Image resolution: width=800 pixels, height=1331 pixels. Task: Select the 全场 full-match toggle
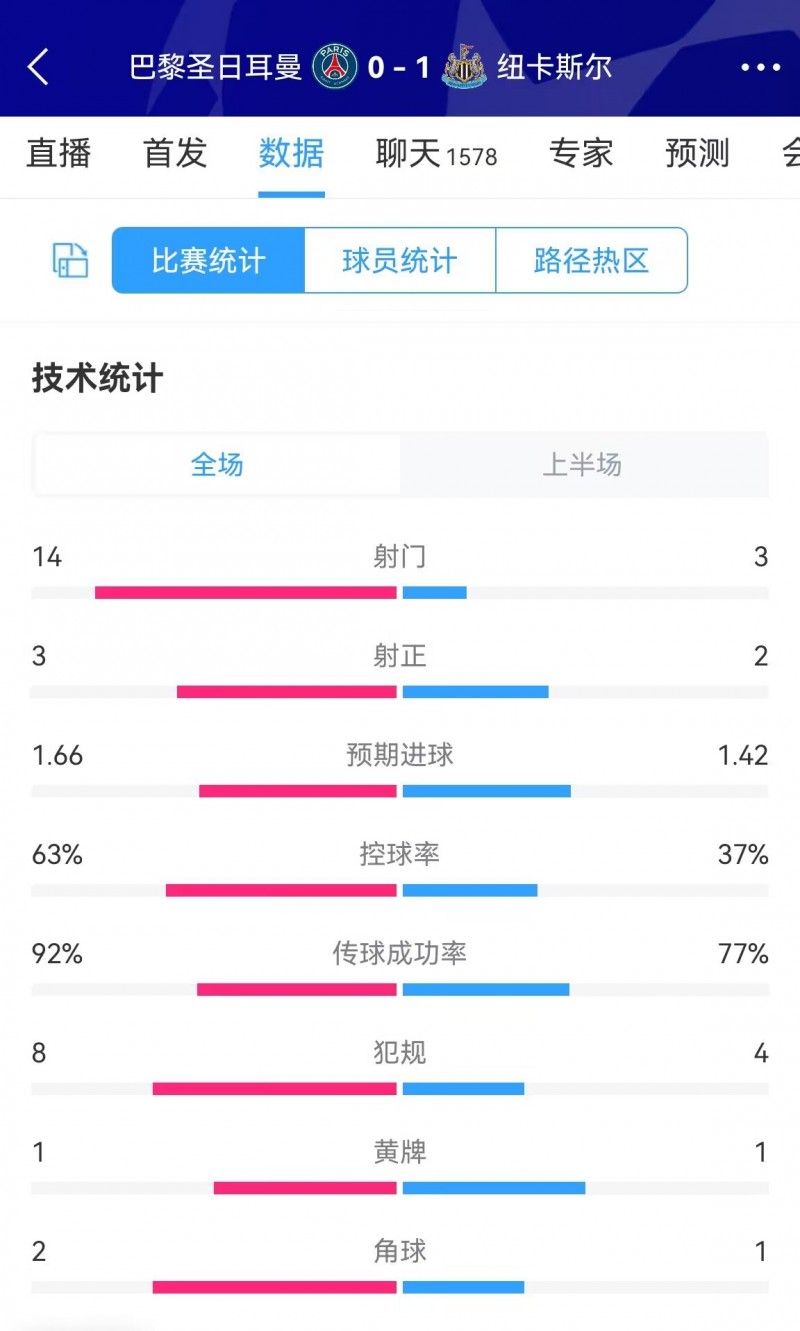pos(216,464)
